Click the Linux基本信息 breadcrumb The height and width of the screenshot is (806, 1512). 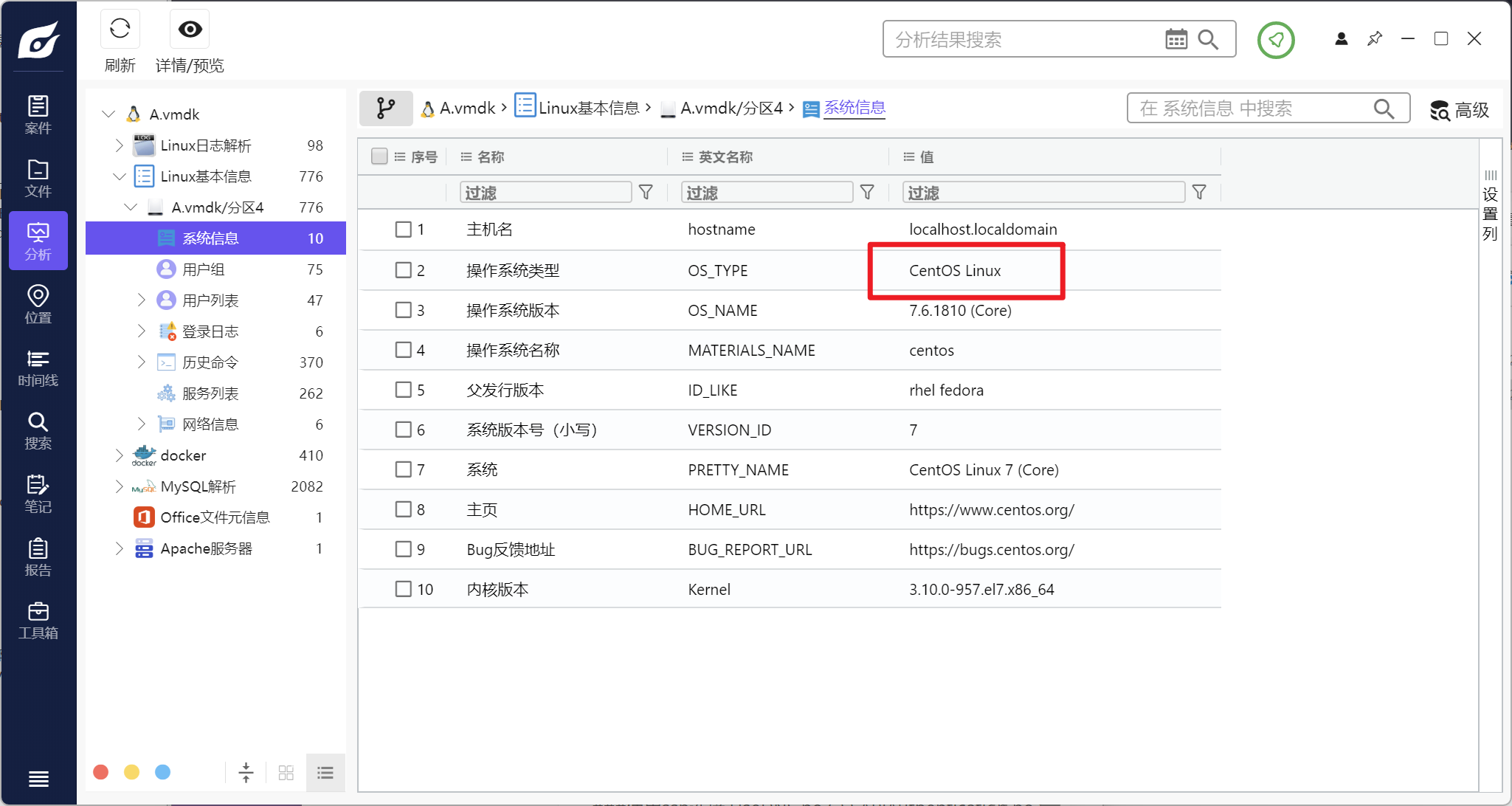577,108
